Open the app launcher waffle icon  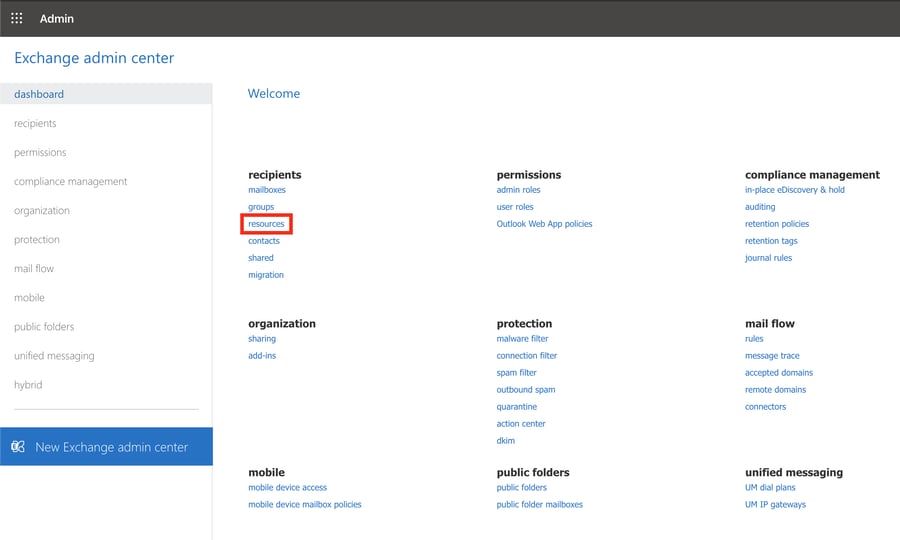[17, 18]
